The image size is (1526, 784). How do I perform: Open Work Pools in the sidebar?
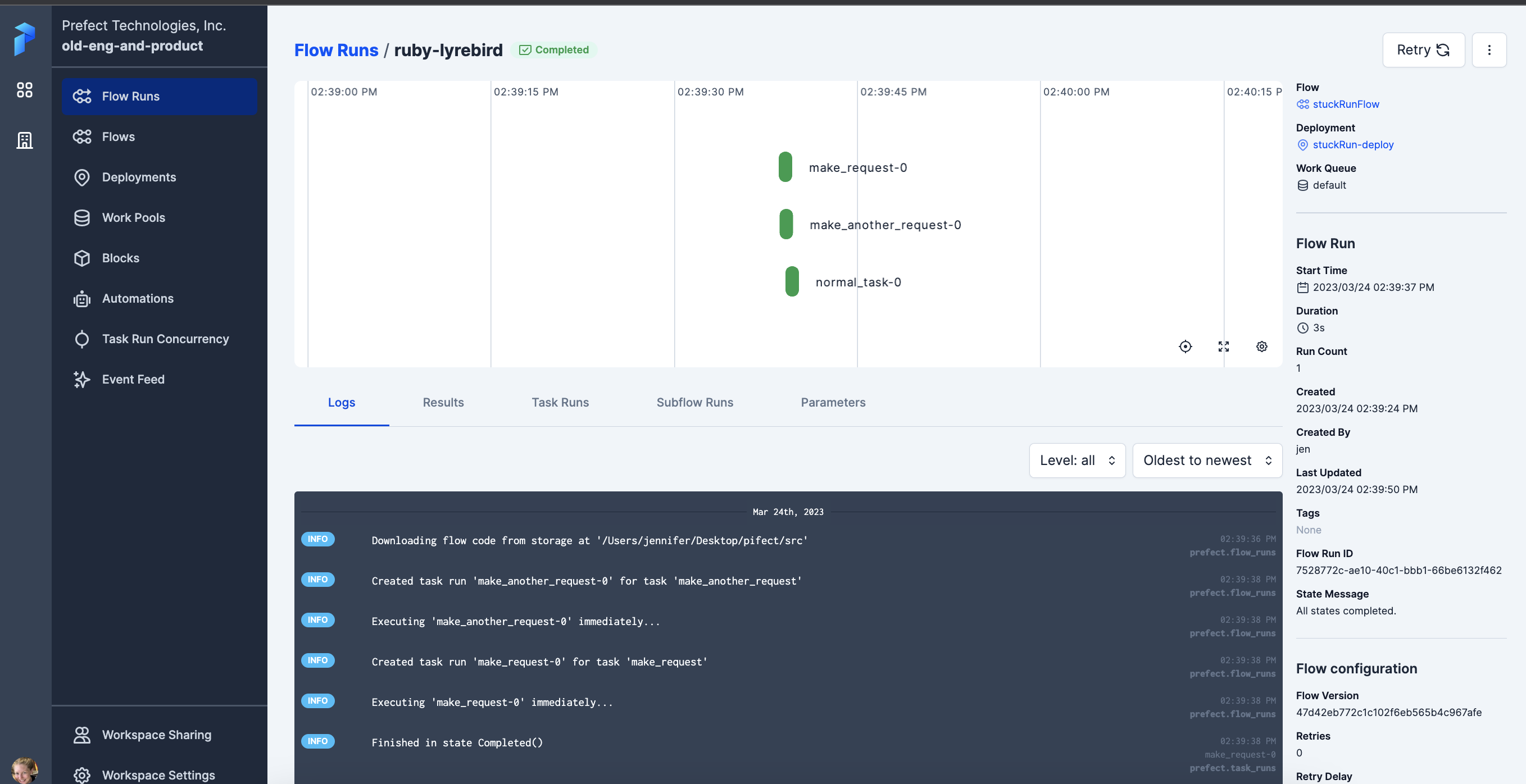pos(133,217)
